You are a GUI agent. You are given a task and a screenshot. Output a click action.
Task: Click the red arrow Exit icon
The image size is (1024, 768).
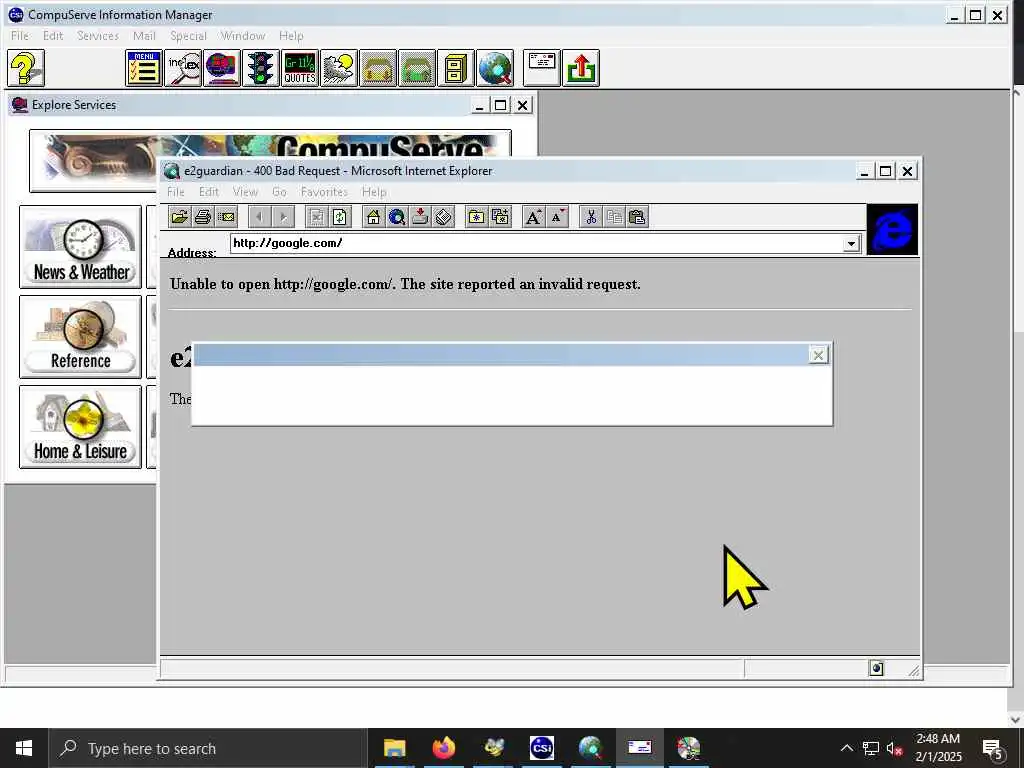pos(581,68)
